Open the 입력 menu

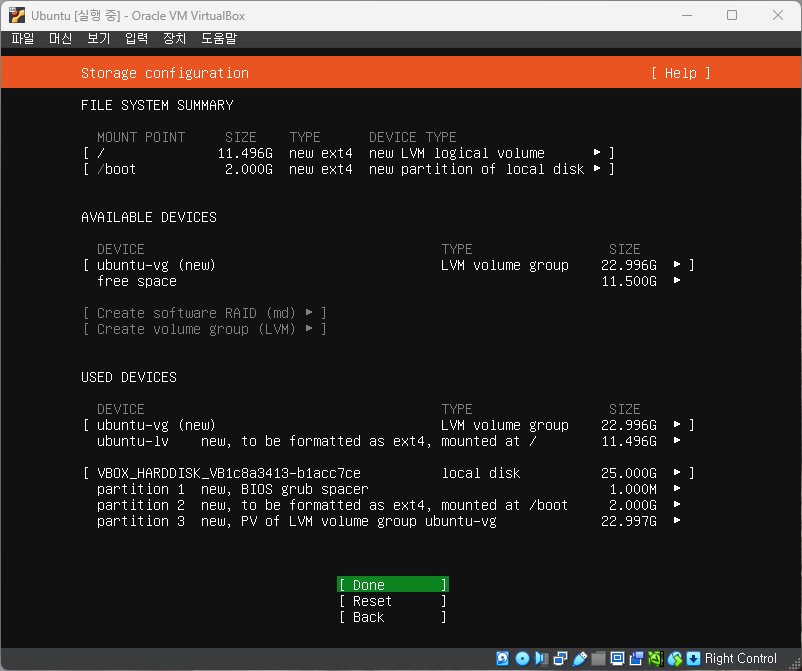click(137, 38)
